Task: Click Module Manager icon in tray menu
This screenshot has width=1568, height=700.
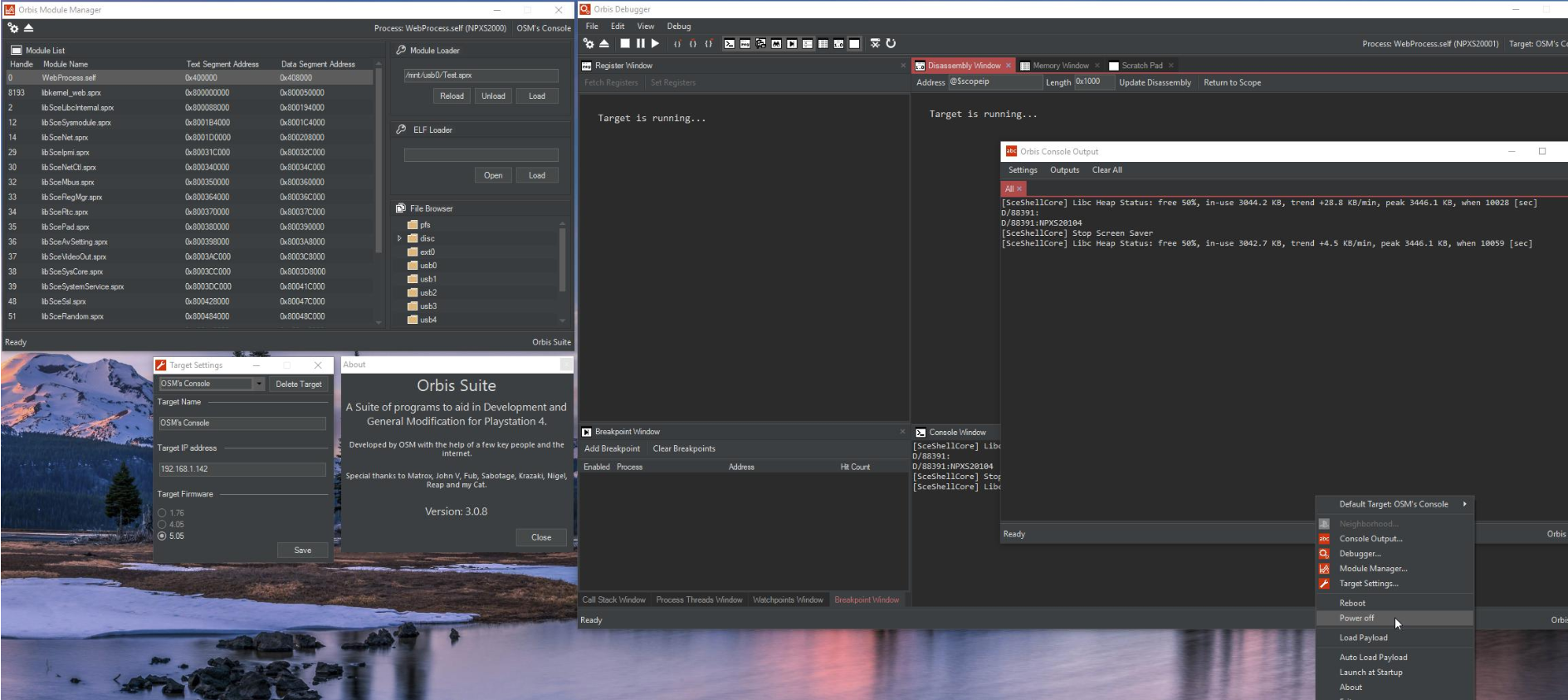Action: click(1324, 569)
